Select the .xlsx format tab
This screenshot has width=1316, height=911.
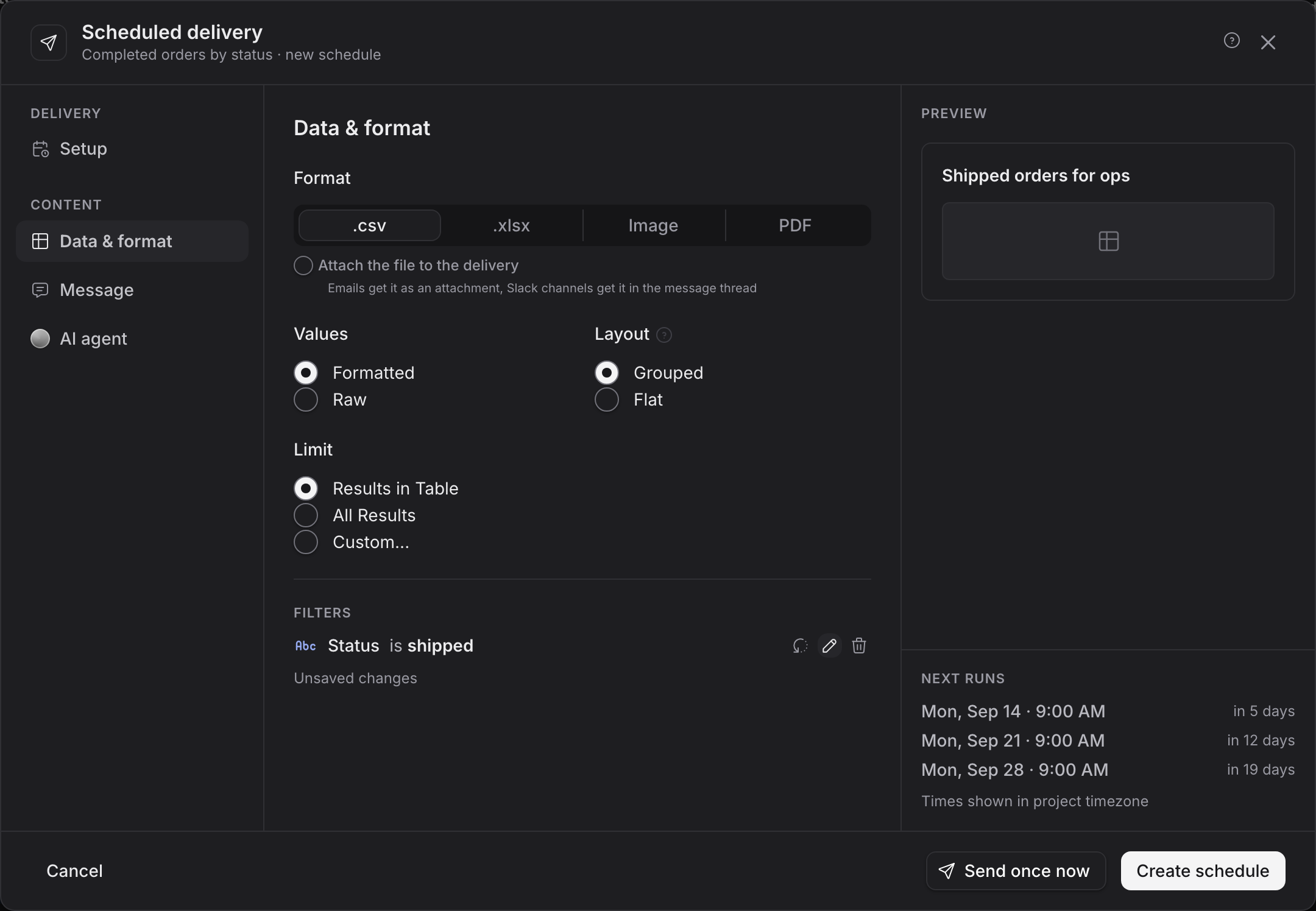click(x=511, y=225)
